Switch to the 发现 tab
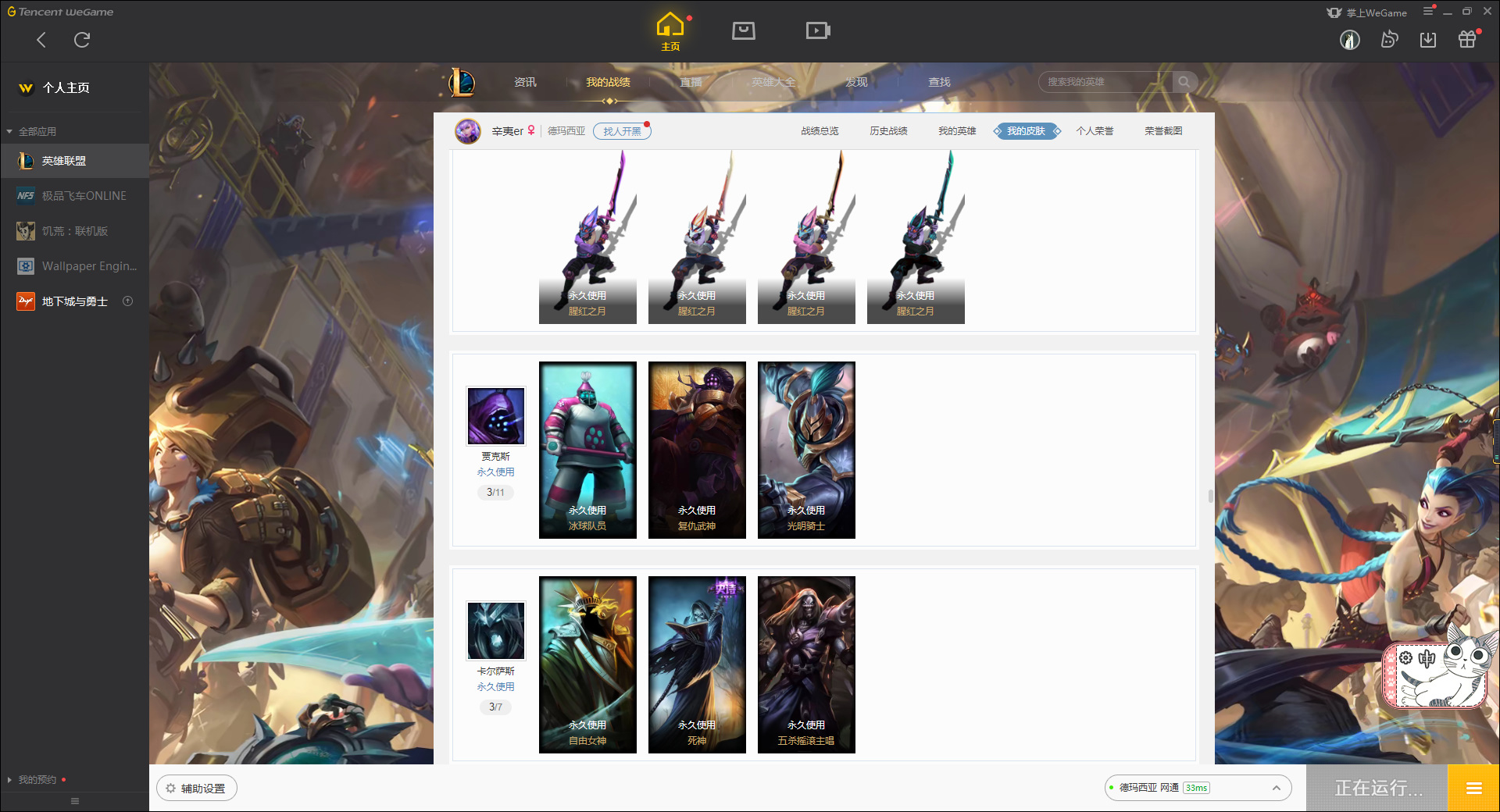The image size is (1500, 812). [856, 82]
